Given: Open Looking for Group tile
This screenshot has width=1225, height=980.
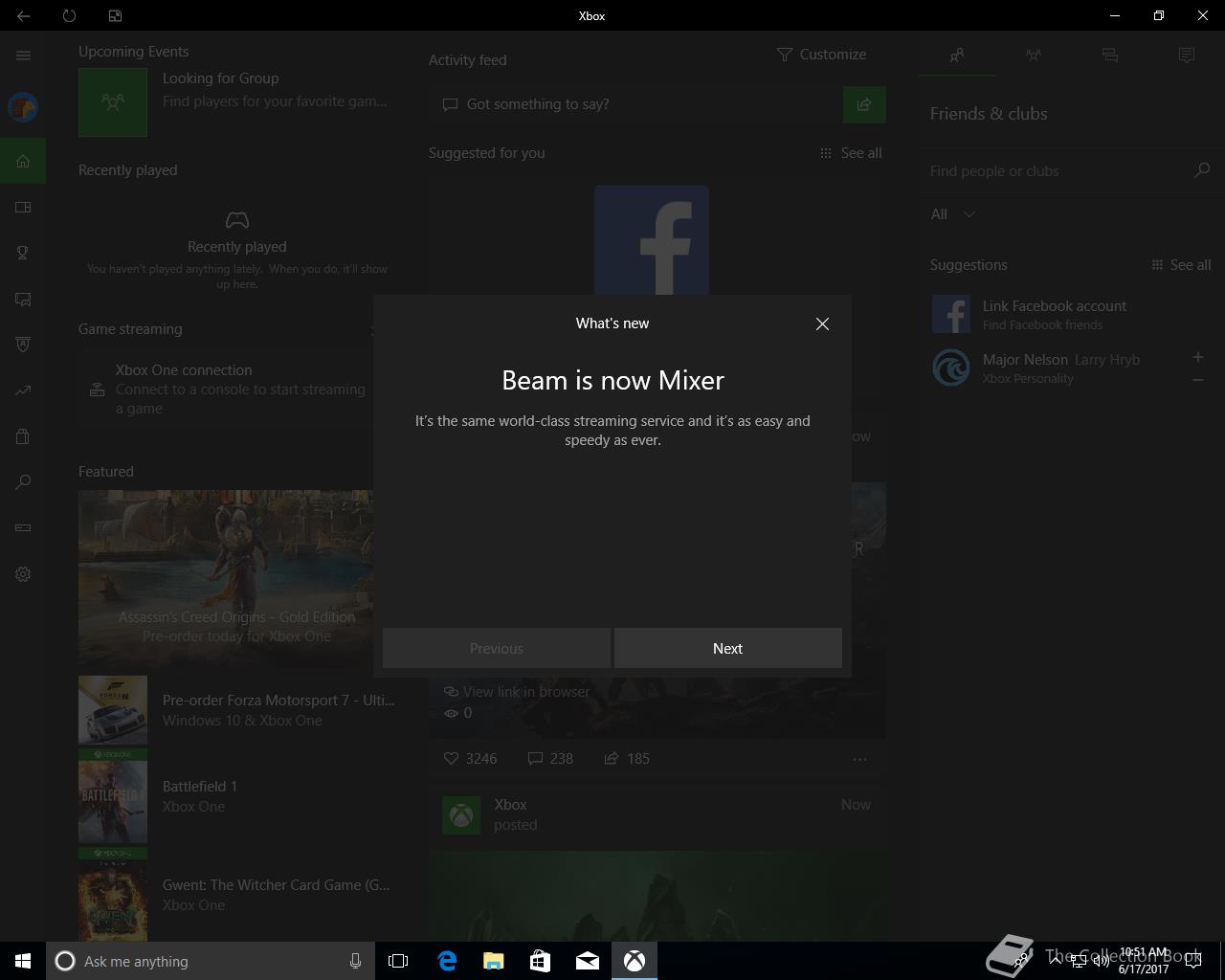Looking at the screenshot, I should click(234, 101).
